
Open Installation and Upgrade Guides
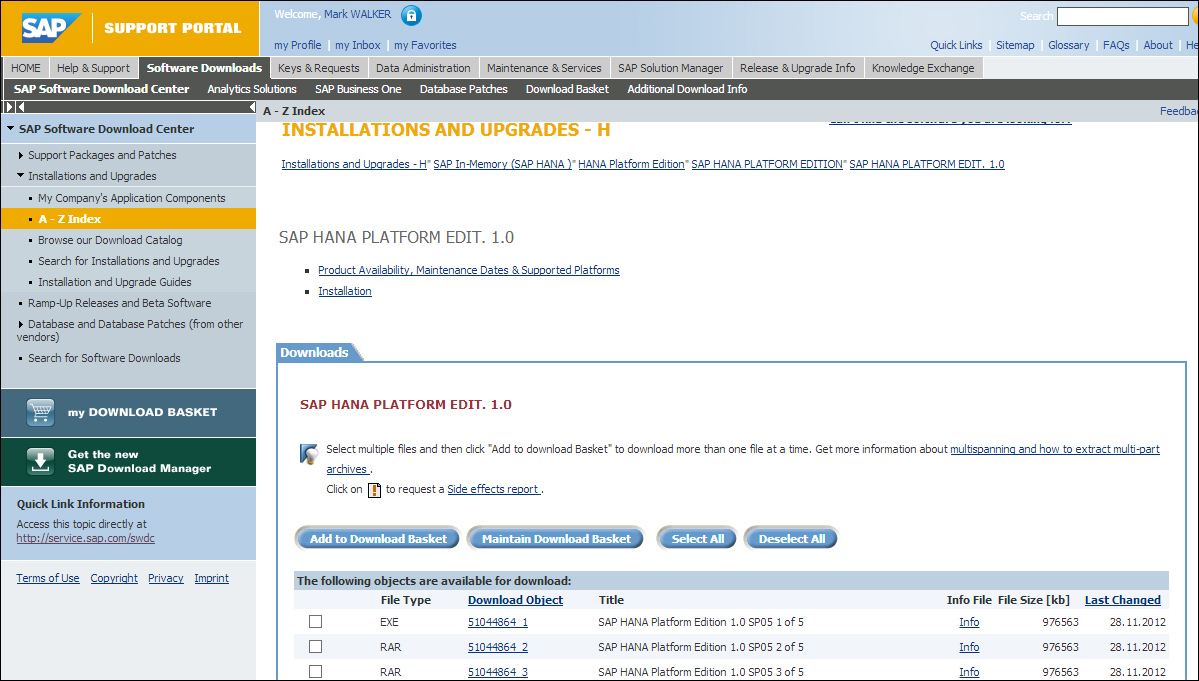click(x=115, y=282)
